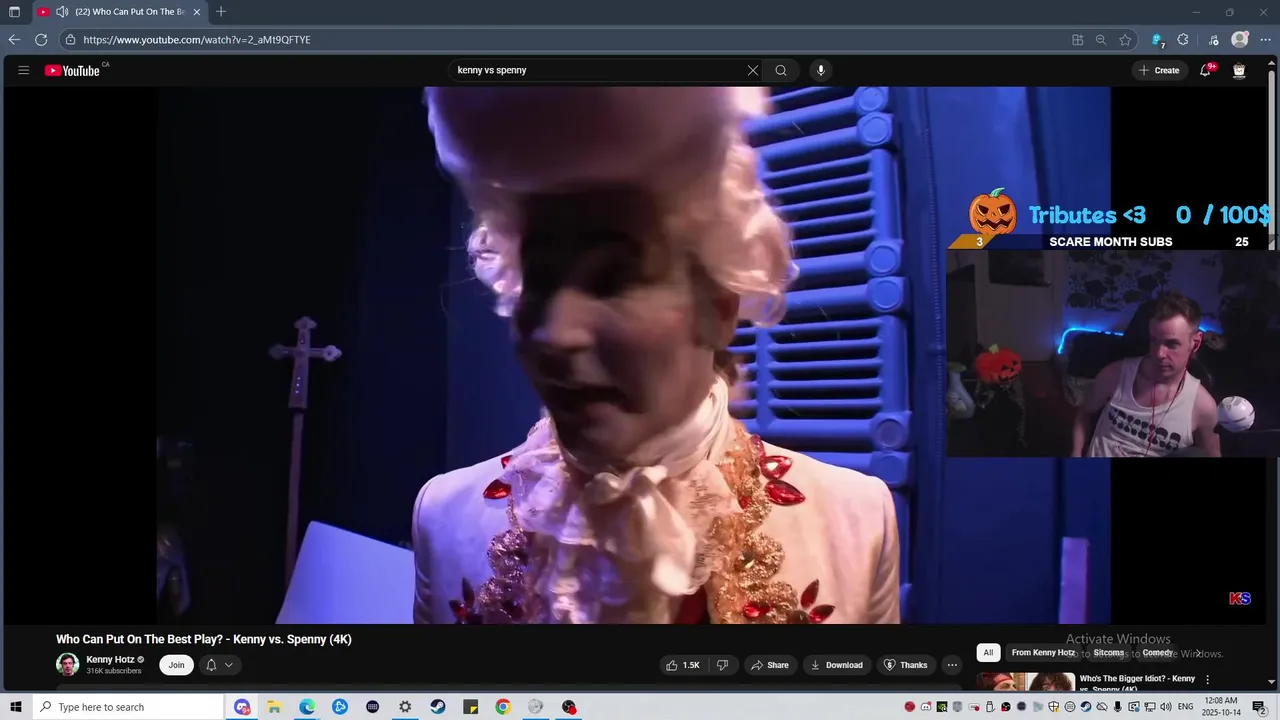Select the 'Sitcoms' filter chip
1280x720 pixels.
coord(1108,653)
